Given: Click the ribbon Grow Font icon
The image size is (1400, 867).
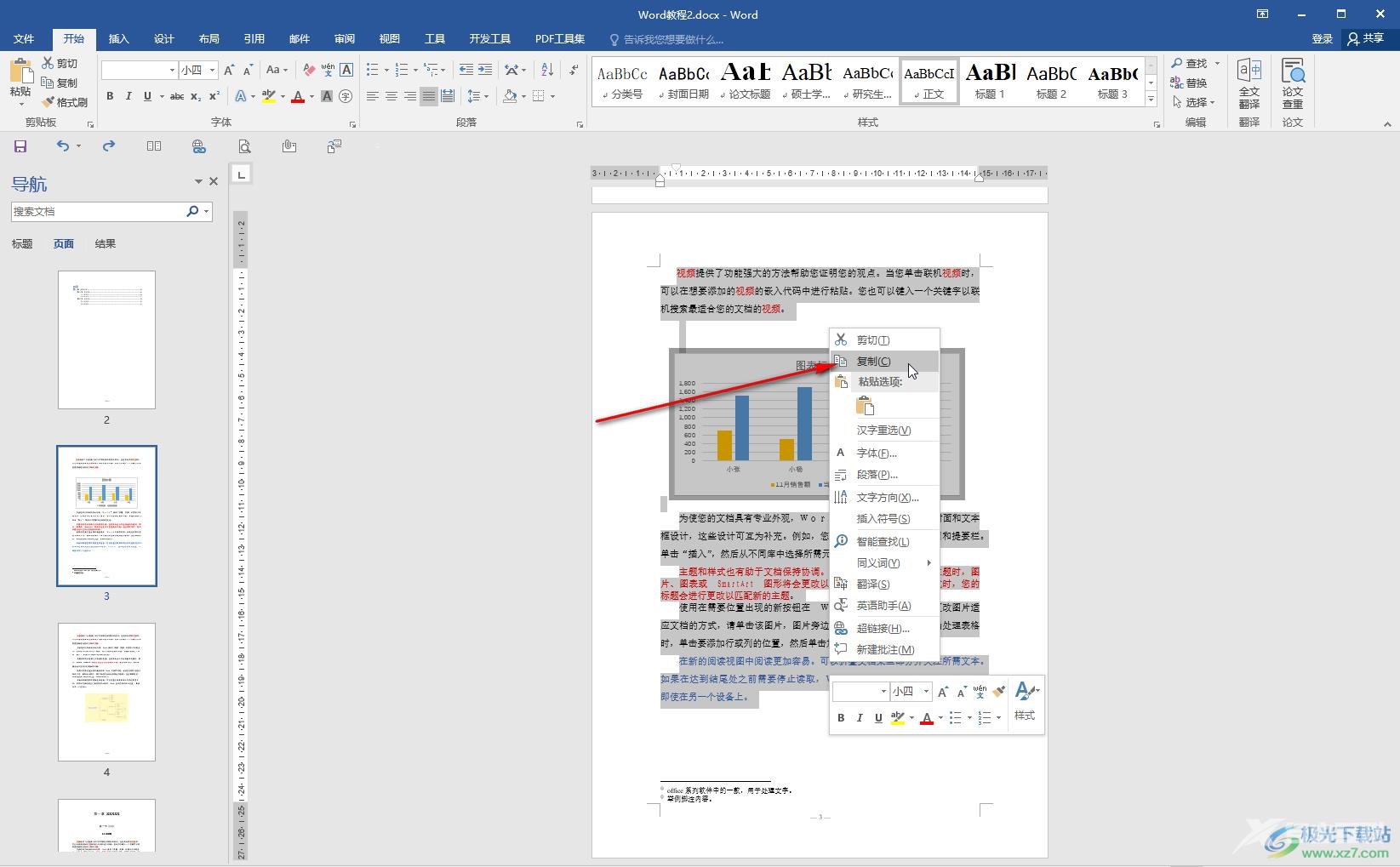Looking at the screenshot, I should click(229, 70).
